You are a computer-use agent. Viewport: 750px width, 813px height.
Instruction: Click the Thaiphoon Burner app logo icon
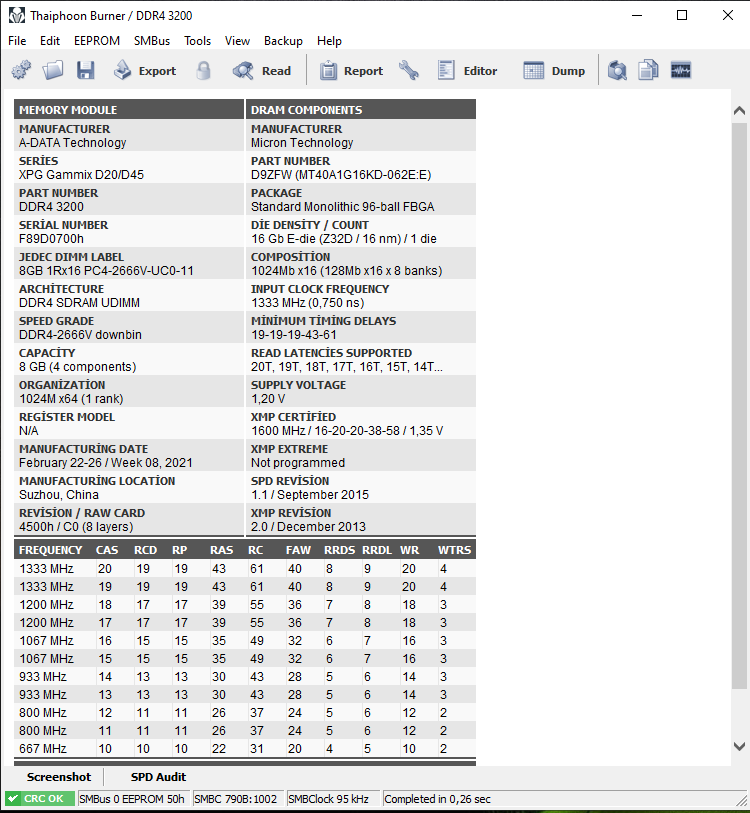17,16
